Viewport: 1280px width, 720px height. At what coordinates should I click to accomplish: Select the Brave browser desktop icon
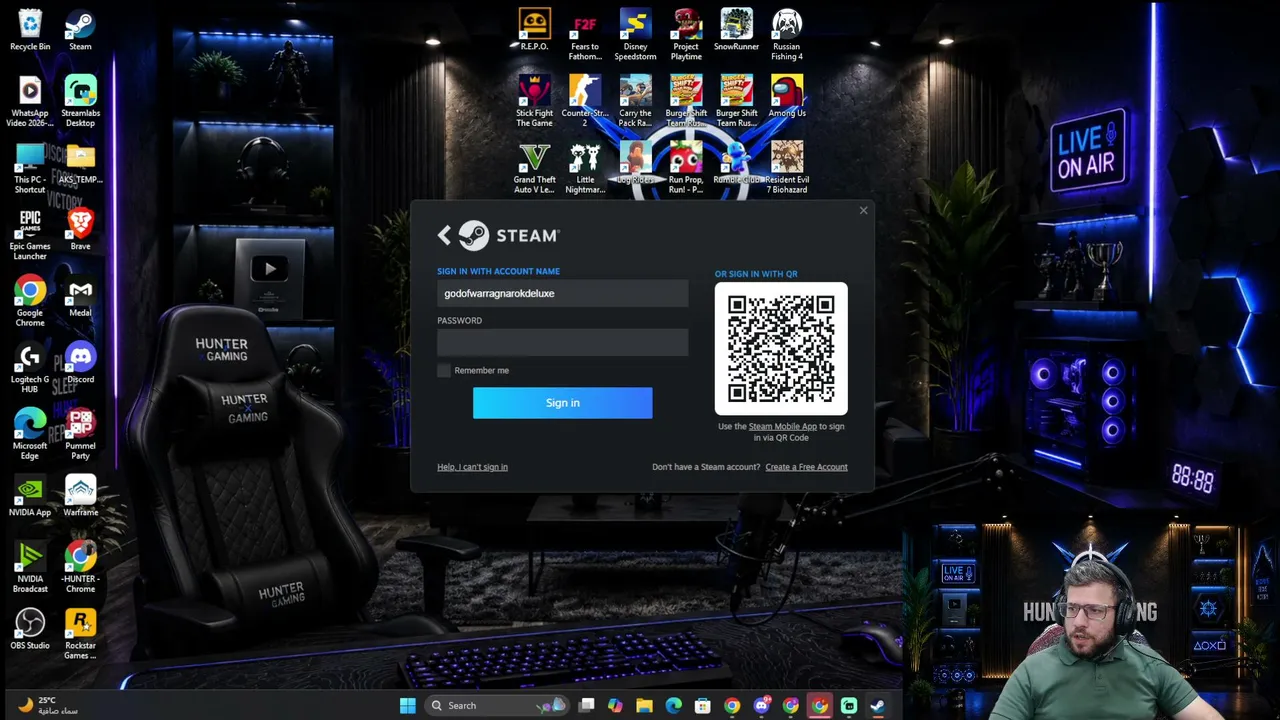(x=80, y=229)
